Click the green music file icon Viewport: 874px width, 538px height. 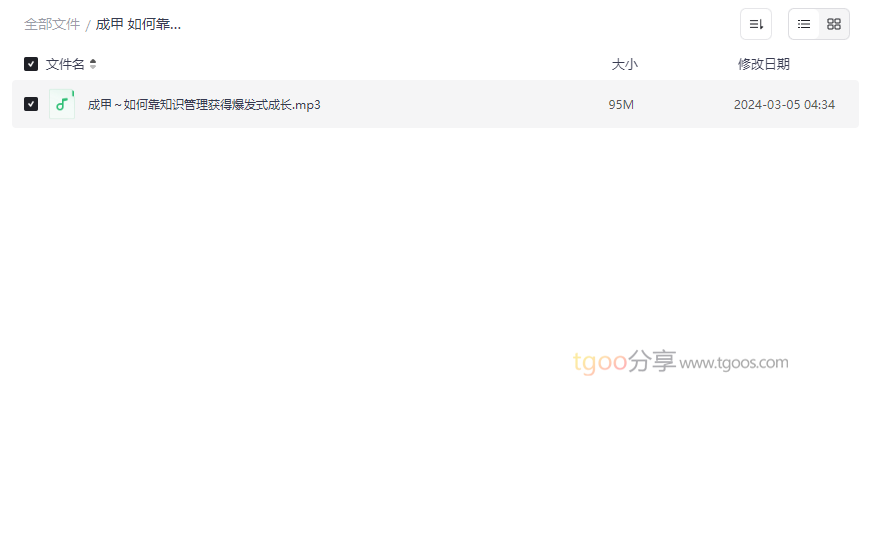[x=62, y=104]
